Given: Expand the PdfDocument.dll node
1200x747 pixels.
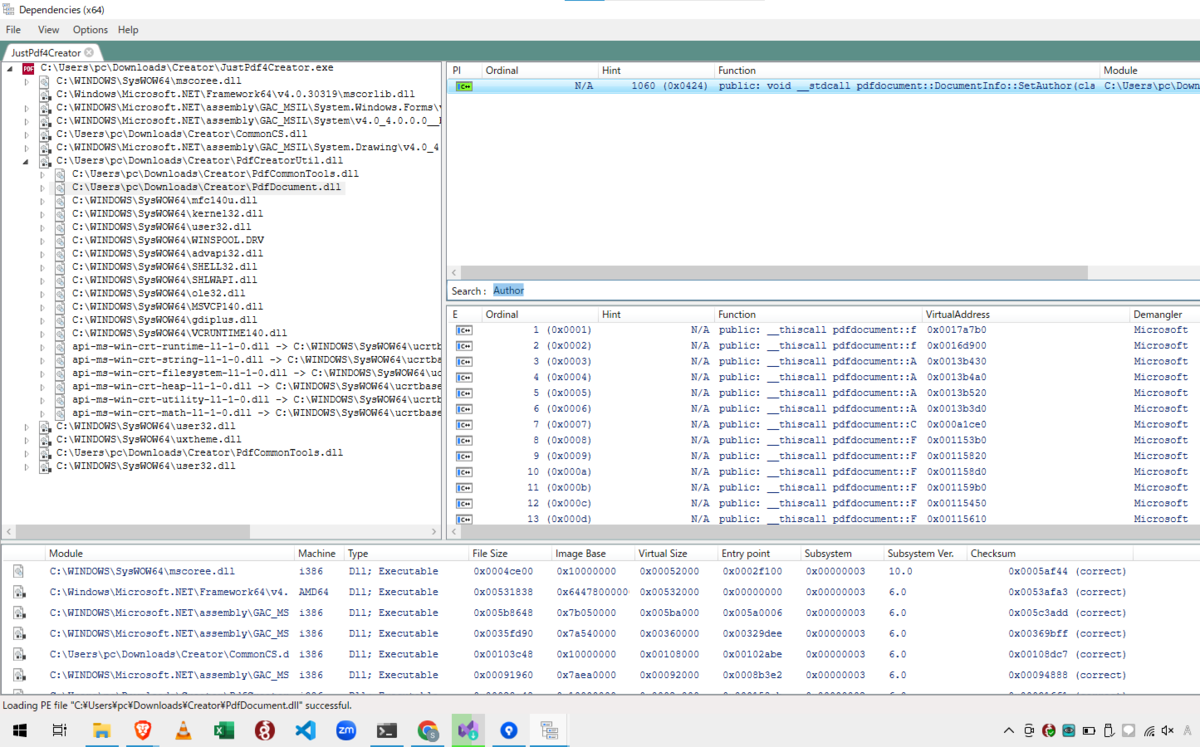Looking at the screenshot, I should click(44, 187).
